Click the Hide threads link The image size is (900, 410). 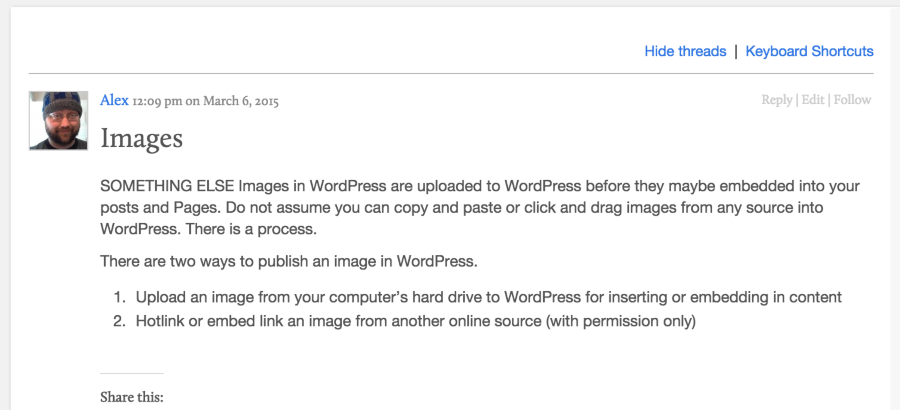click(x=685, y=51)
